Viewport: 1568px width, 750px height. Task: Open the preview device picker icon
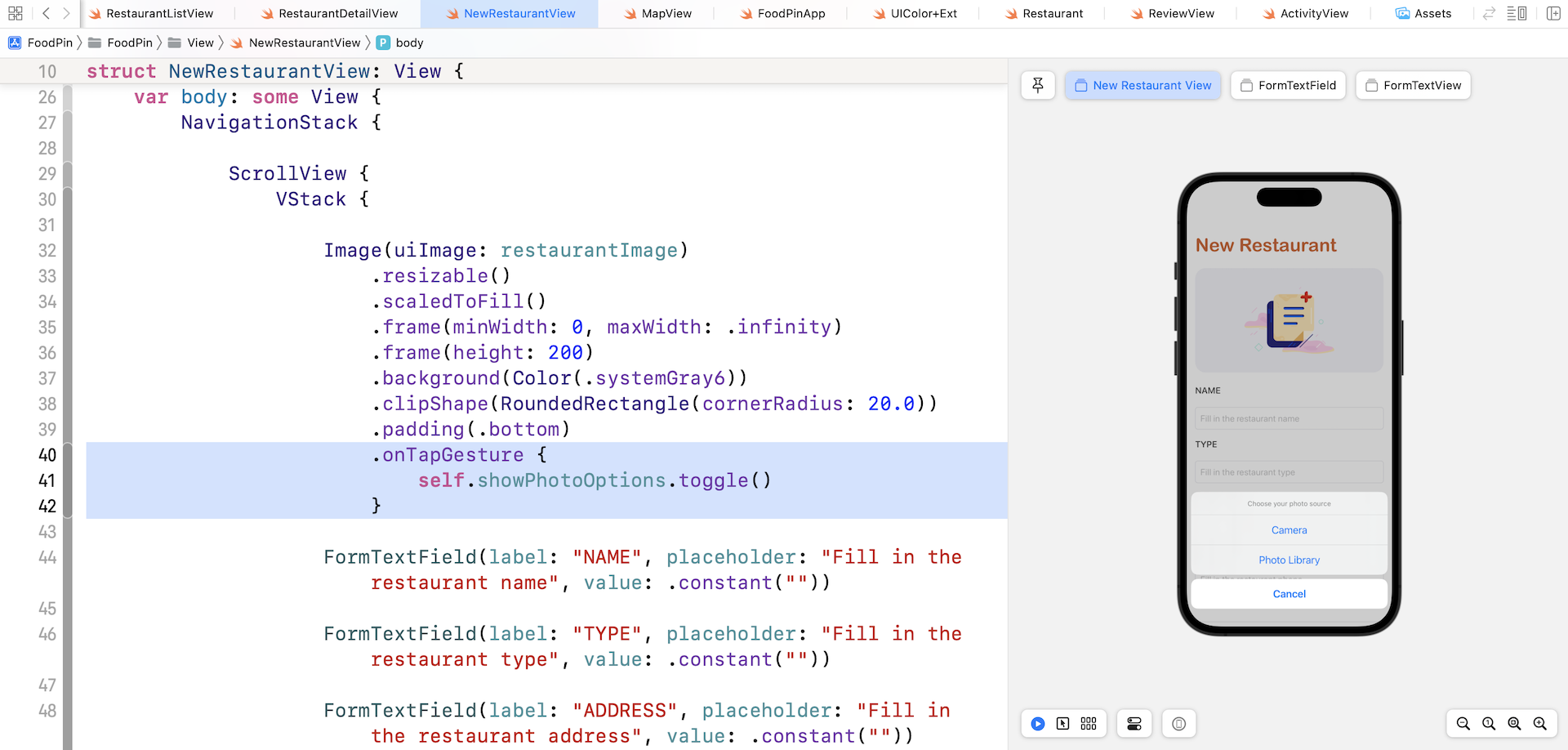[1178, 724]
